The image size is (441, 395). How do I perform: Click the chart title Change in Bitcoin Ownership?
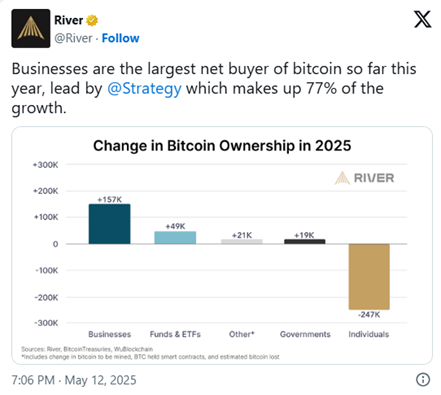pyautogui.click(x=222, y=146)
